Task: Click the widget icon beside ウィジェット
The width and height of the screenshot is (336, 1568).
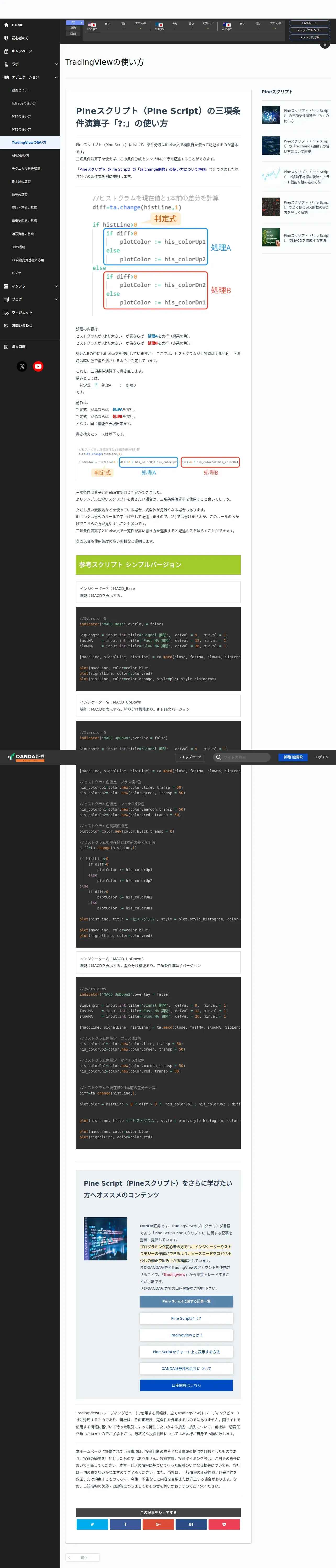Action: click(6, 312)
